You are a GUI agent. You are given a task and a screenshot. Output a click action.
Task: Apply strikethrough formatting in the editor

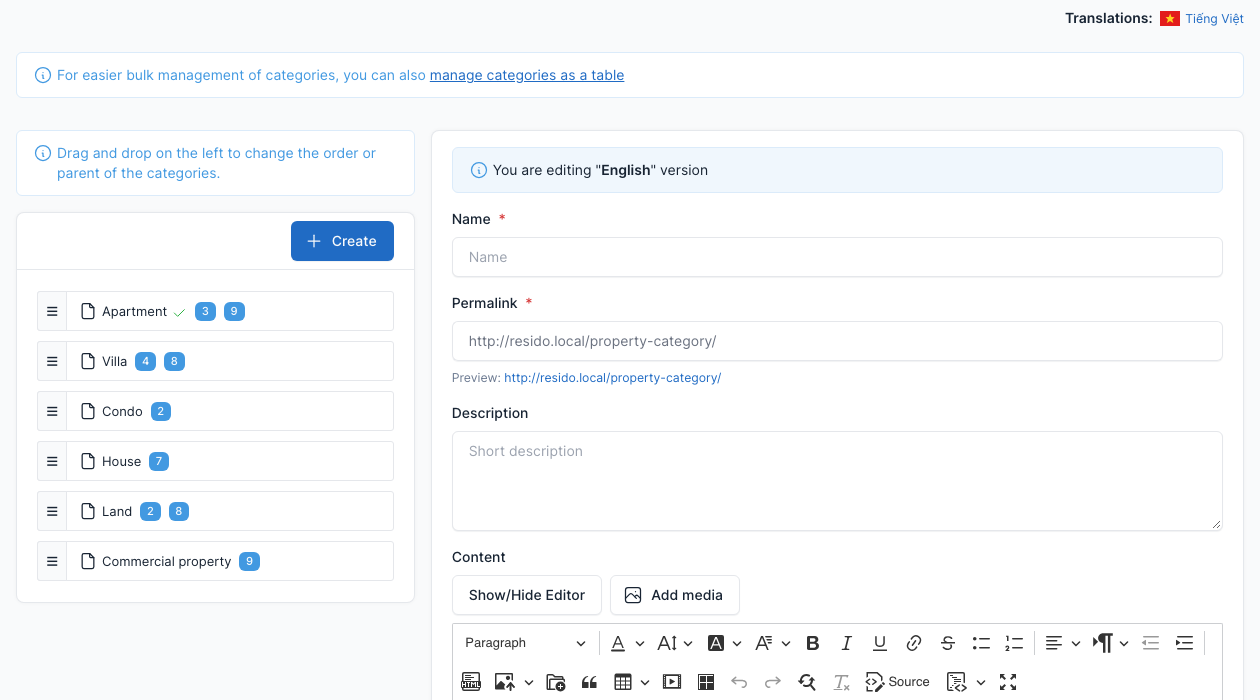[948, 643]
